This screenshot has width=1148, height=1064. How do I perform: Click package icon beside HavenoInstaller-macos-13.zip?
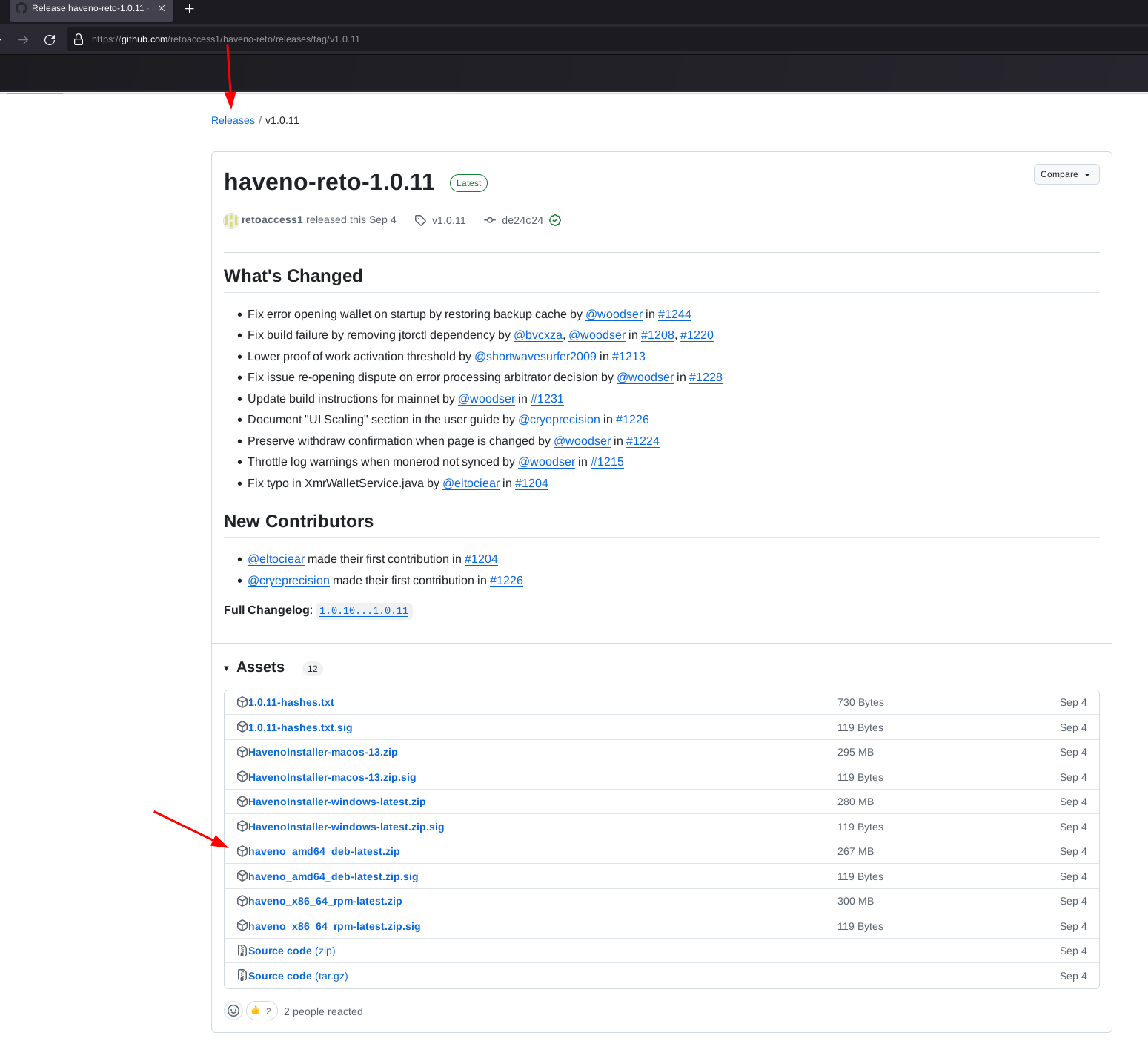(x=242, y=752)
